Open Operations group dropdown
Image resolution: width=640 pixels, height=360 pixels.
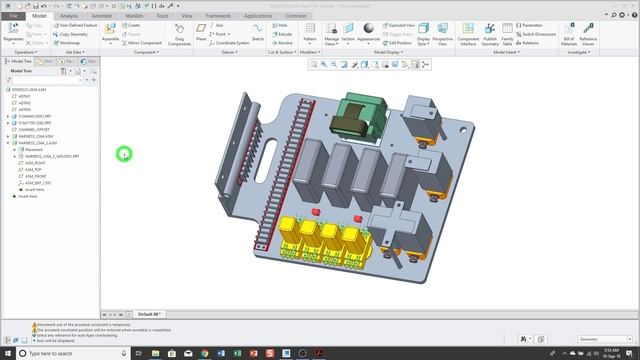coord(26,52)
